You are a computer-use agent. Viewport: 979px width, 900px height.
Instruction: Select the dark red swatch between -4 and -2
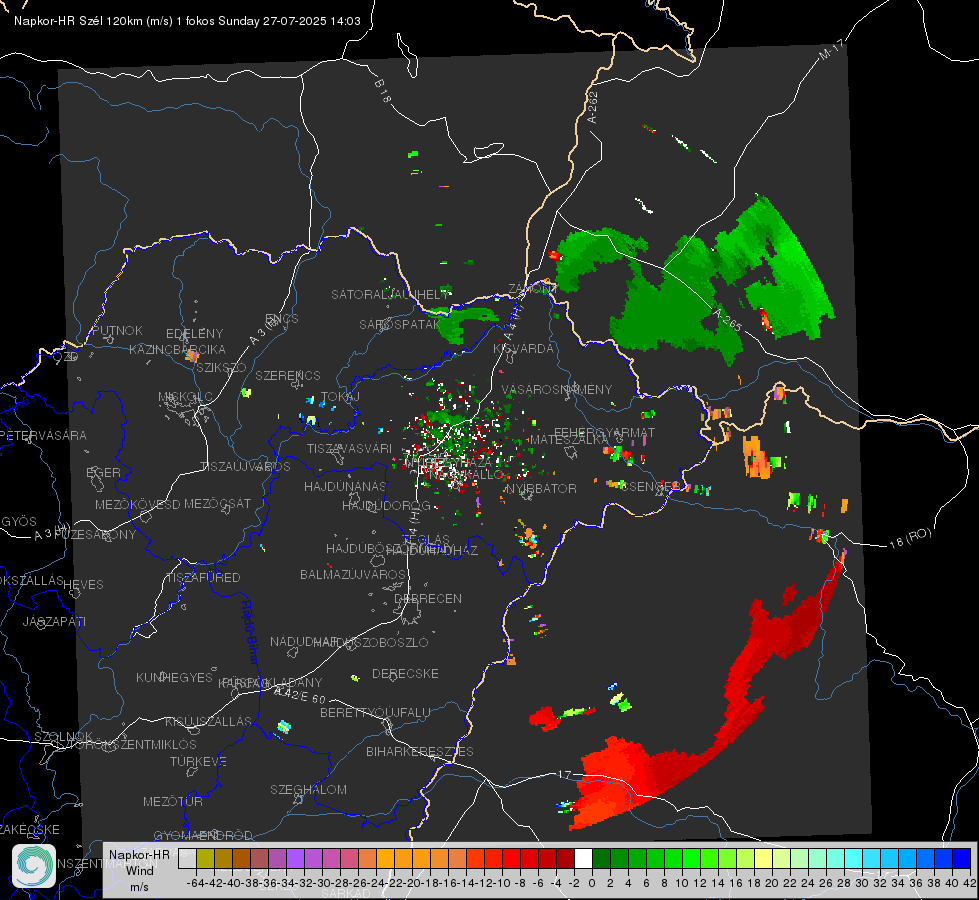tap(565, 858)
